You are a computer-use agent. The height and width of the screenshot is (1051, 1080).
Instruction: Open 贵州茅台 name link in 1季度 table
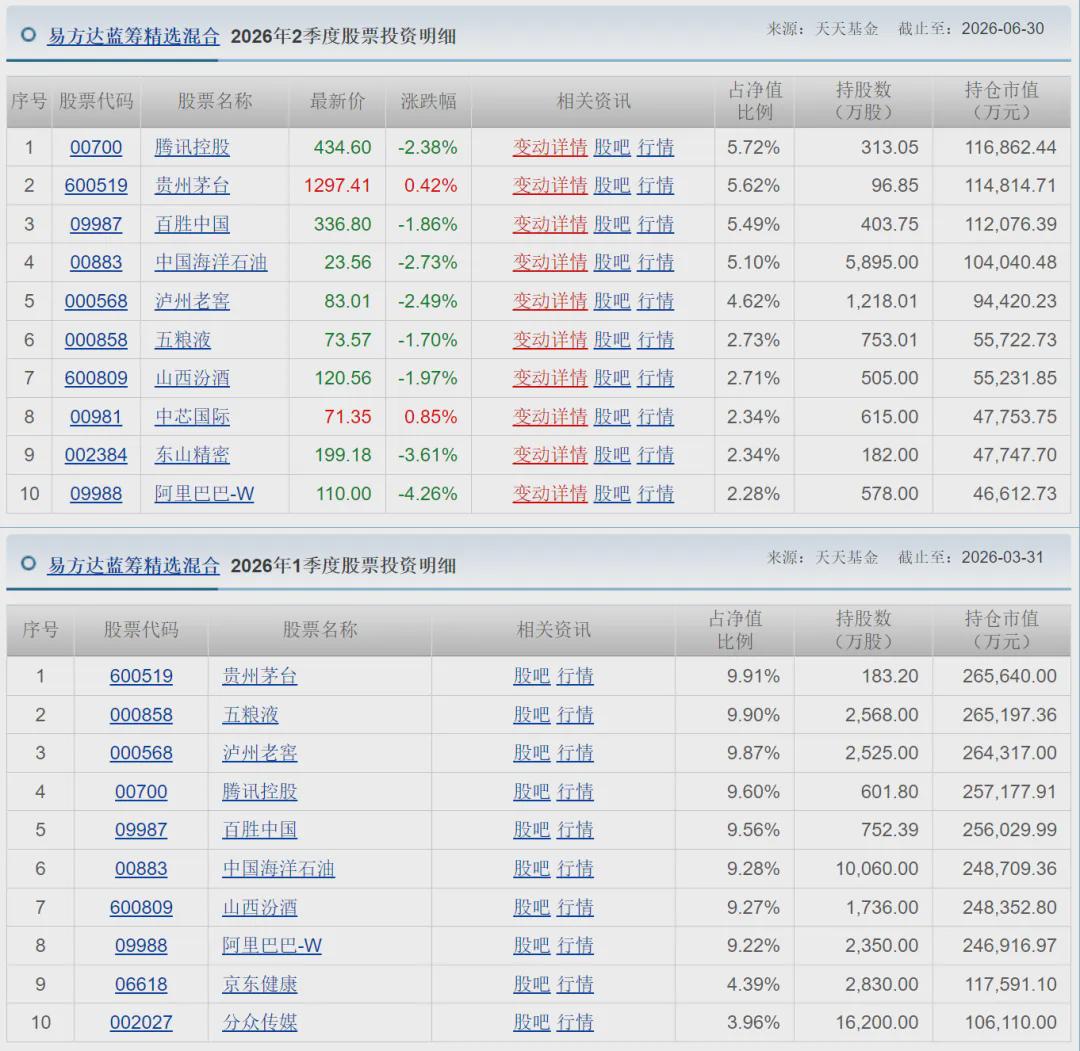tap(260, 676)
